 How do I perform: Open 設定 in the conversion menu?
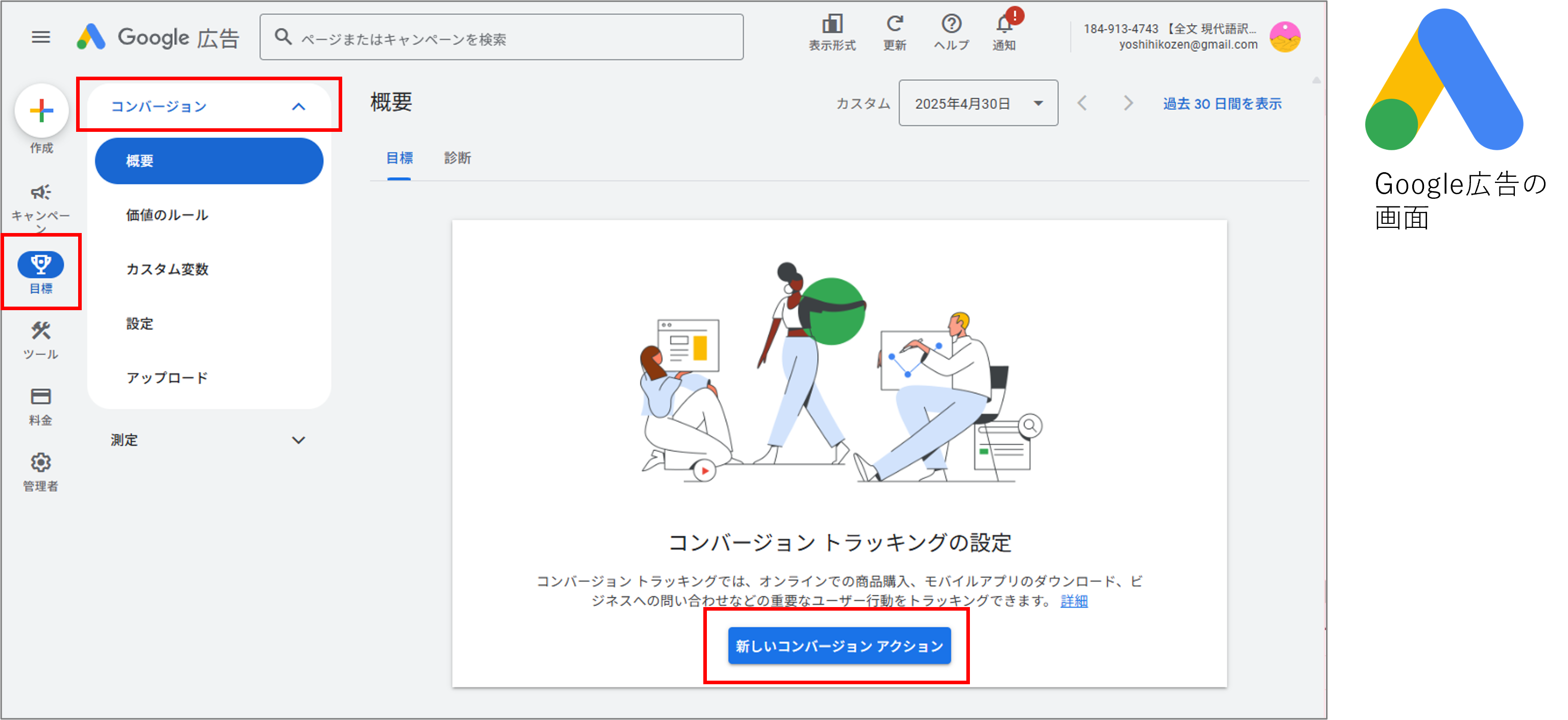140,323
